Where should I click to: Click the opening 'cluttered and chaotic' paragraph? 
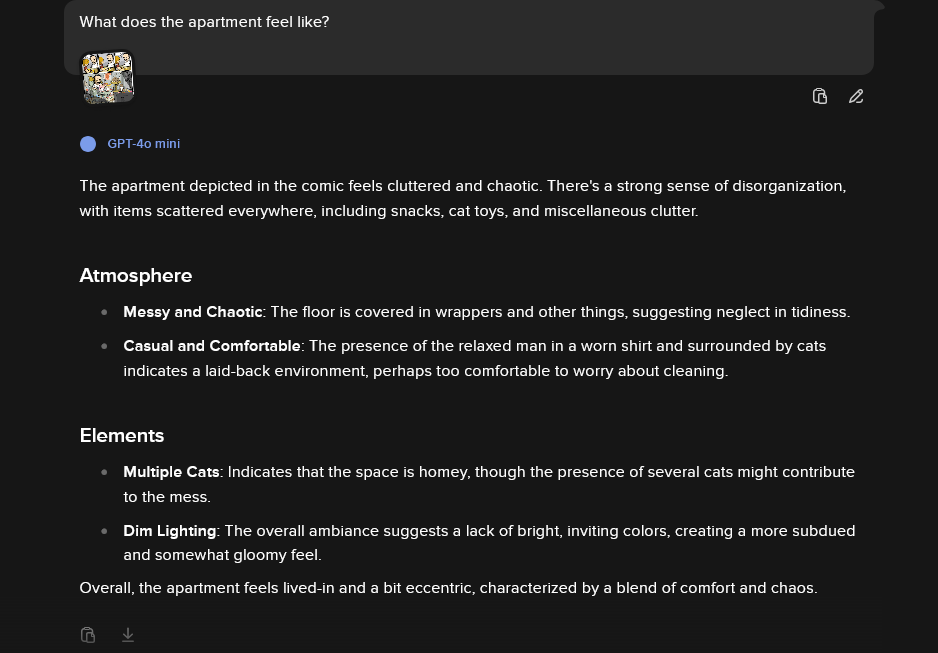click(462, 198)
